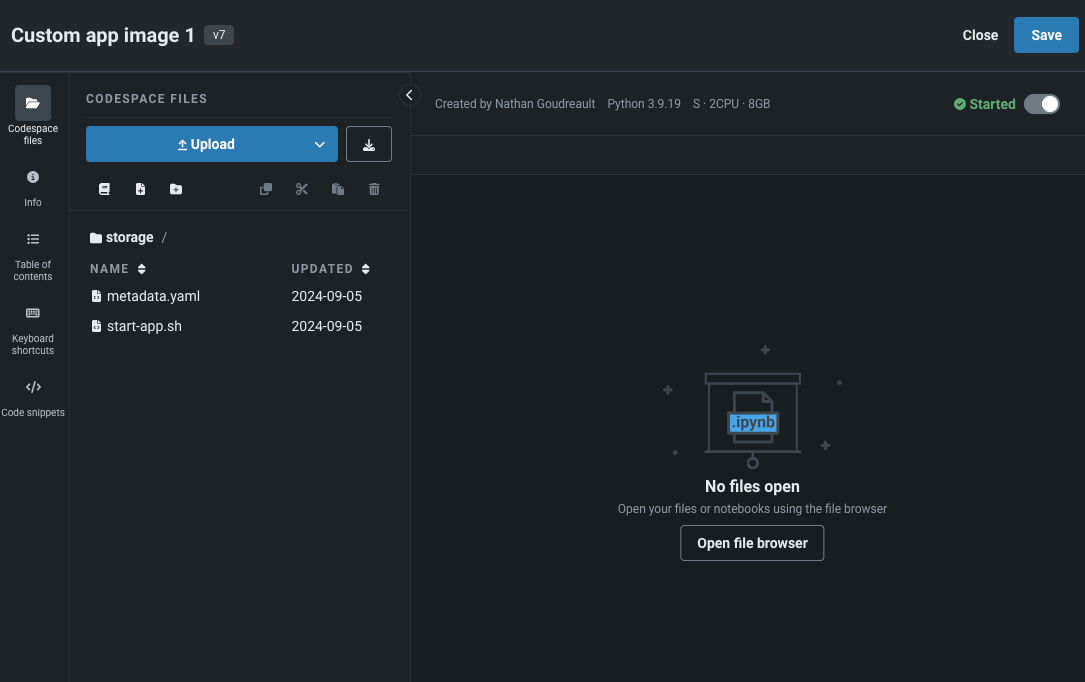The image size is (1085, 682).
Task: Click the scissors cut icon
Action: 302,189
